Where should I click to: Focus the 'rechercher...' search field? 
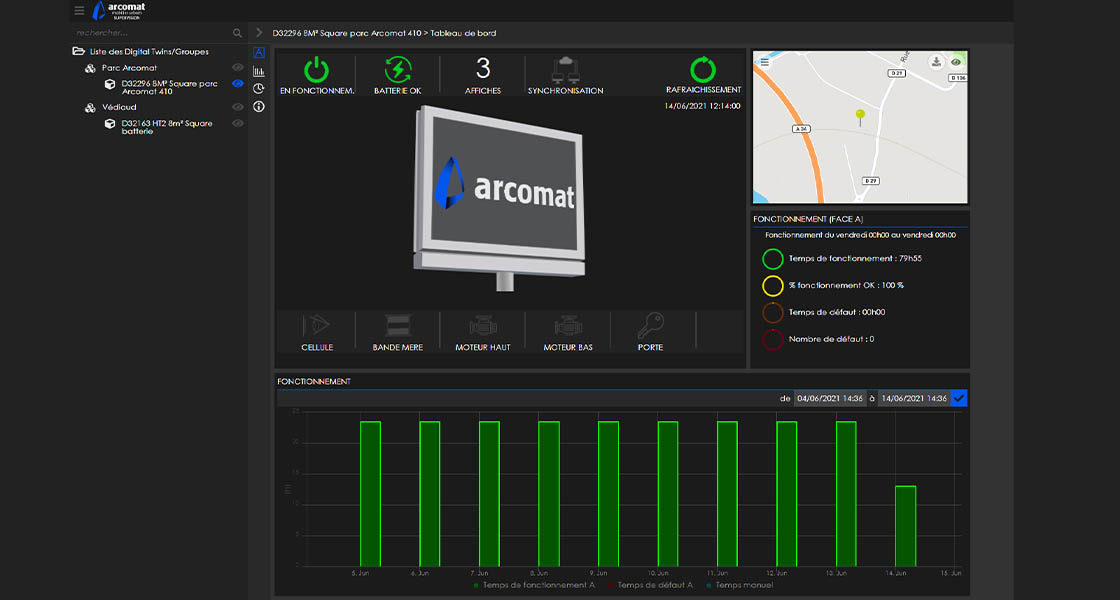click(152, 33)
